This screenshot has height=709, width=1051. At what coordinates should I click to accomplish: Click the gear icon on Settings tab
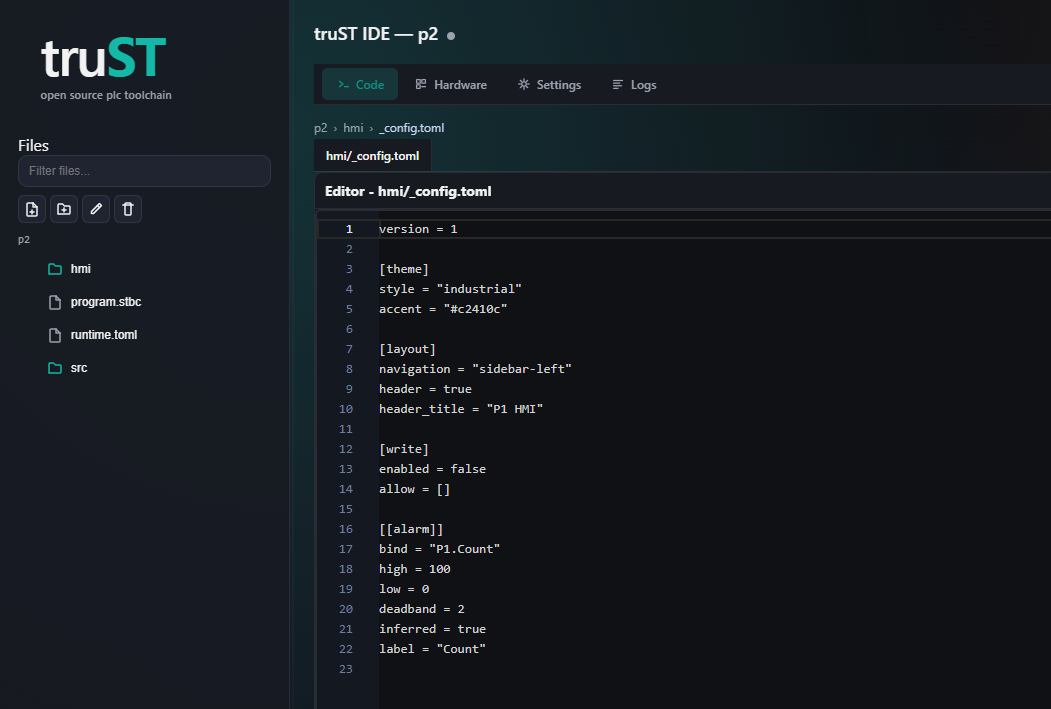(524, 85)
